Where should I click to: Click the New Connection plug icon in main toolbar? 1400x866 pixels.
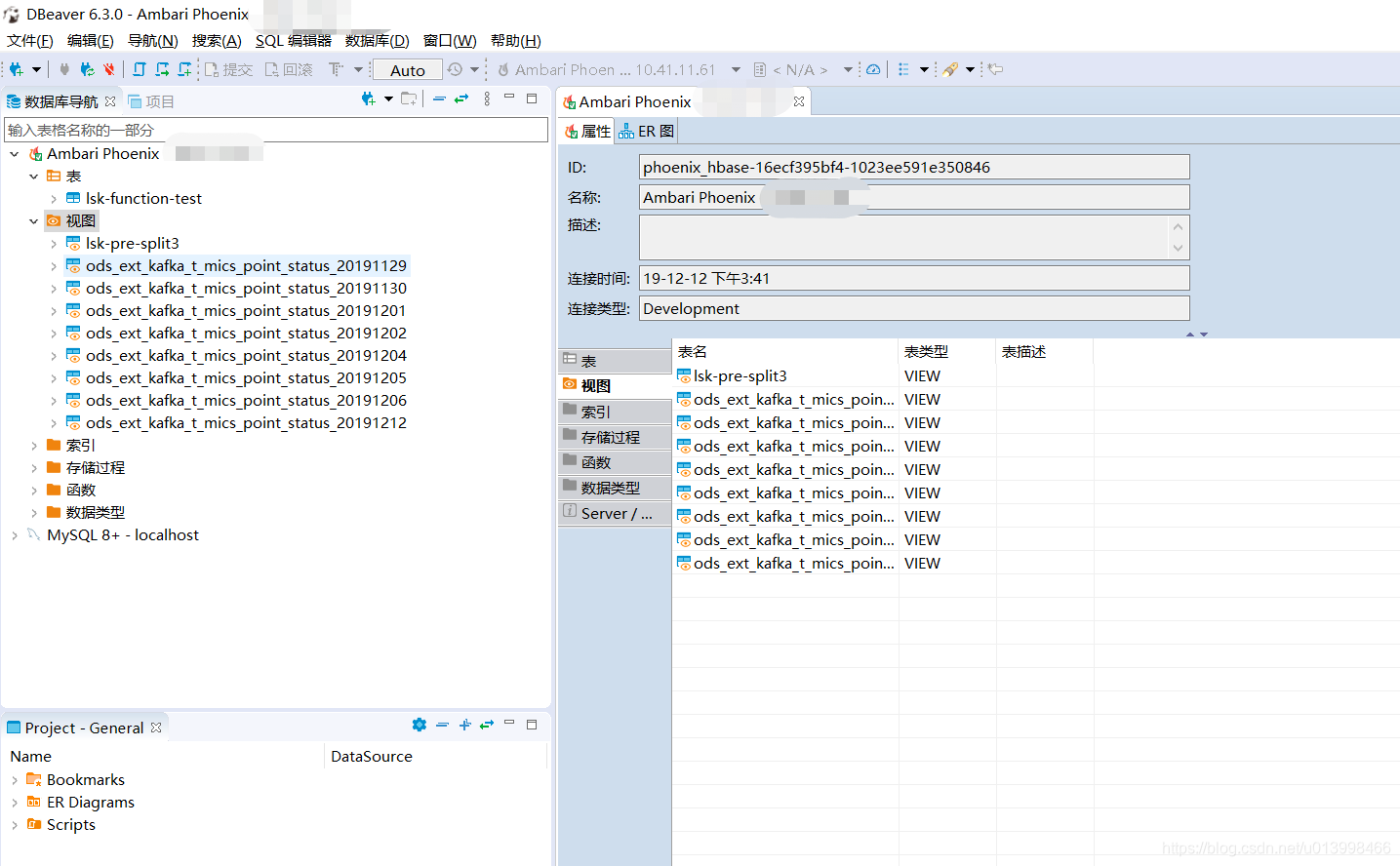click(x=16, y=69)
